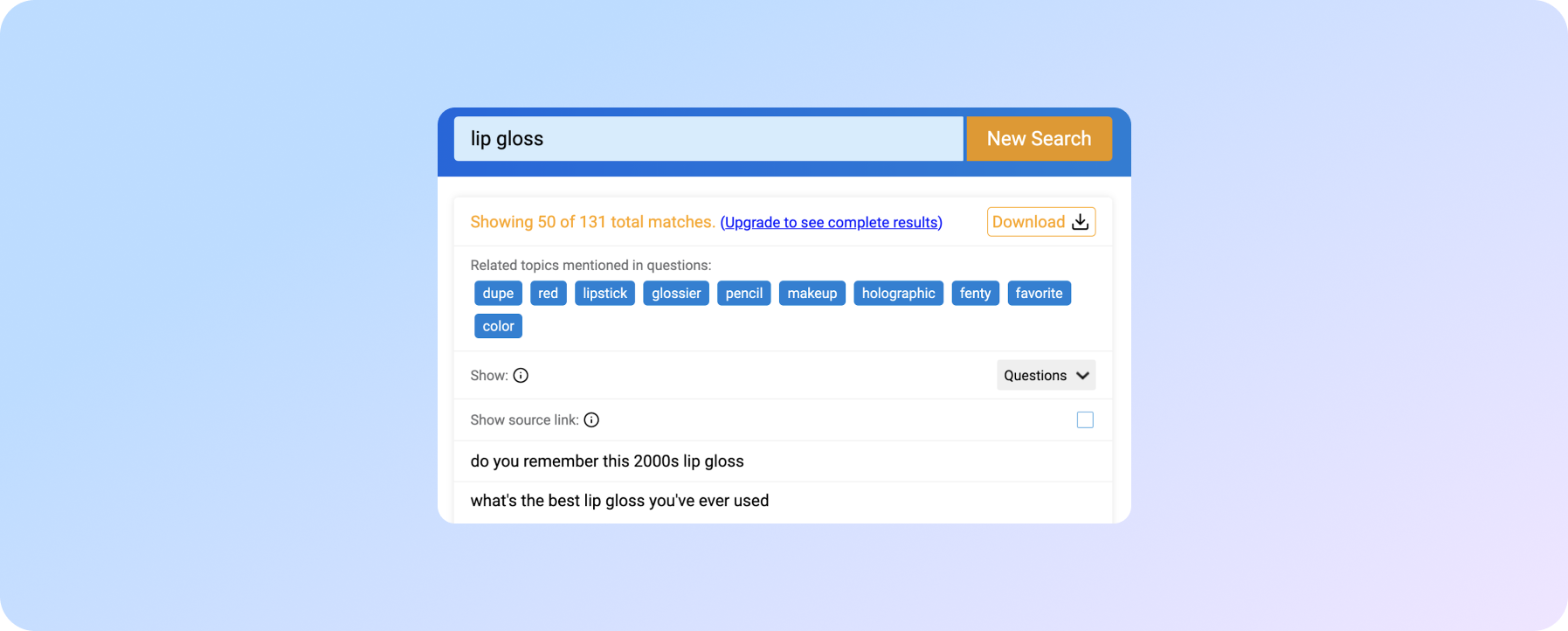
Task: Select the 'glossier' topic tag
Action: click(675, 293)
